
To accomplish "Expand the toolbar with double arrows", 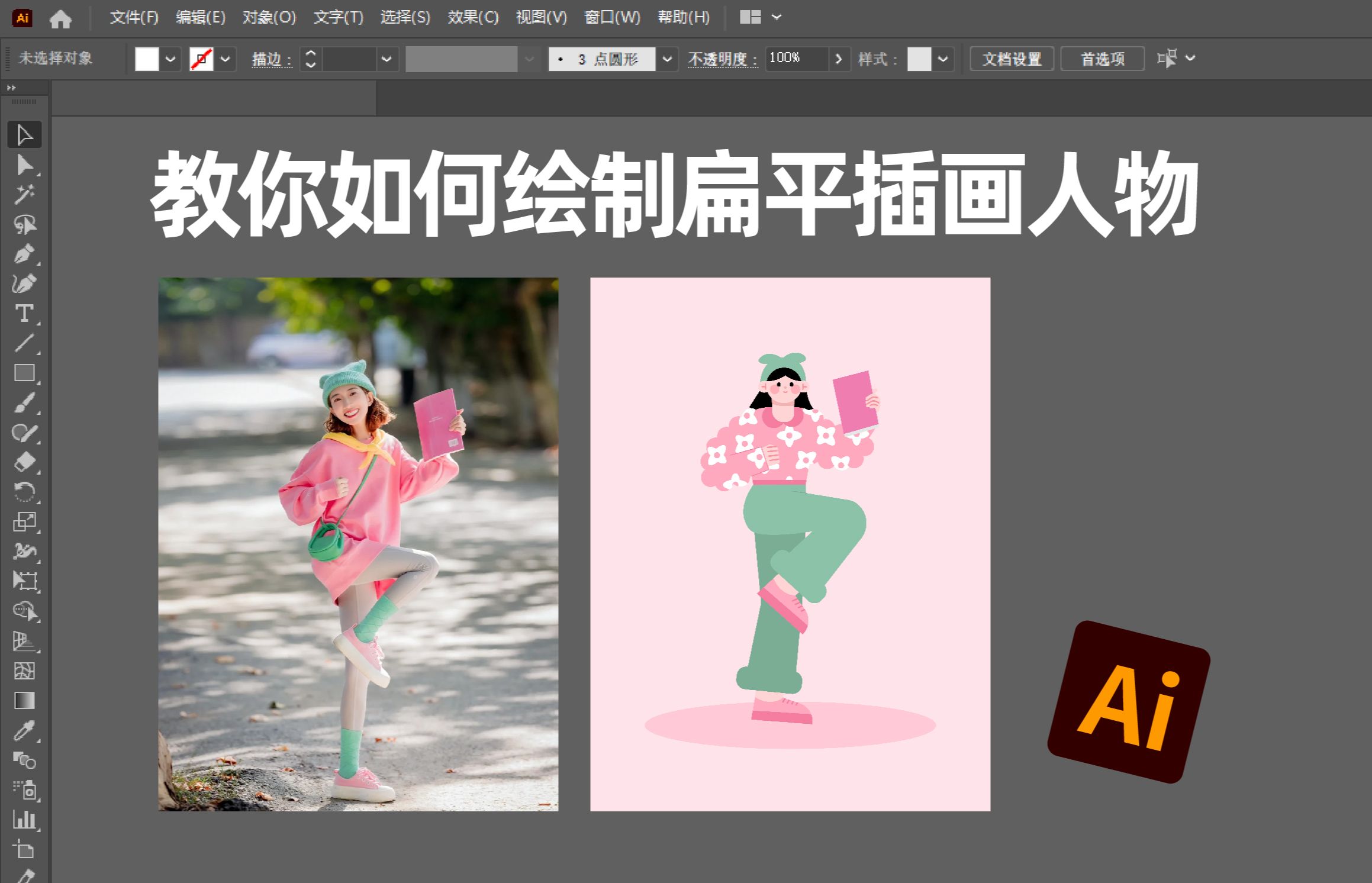I will click(11, 88).
